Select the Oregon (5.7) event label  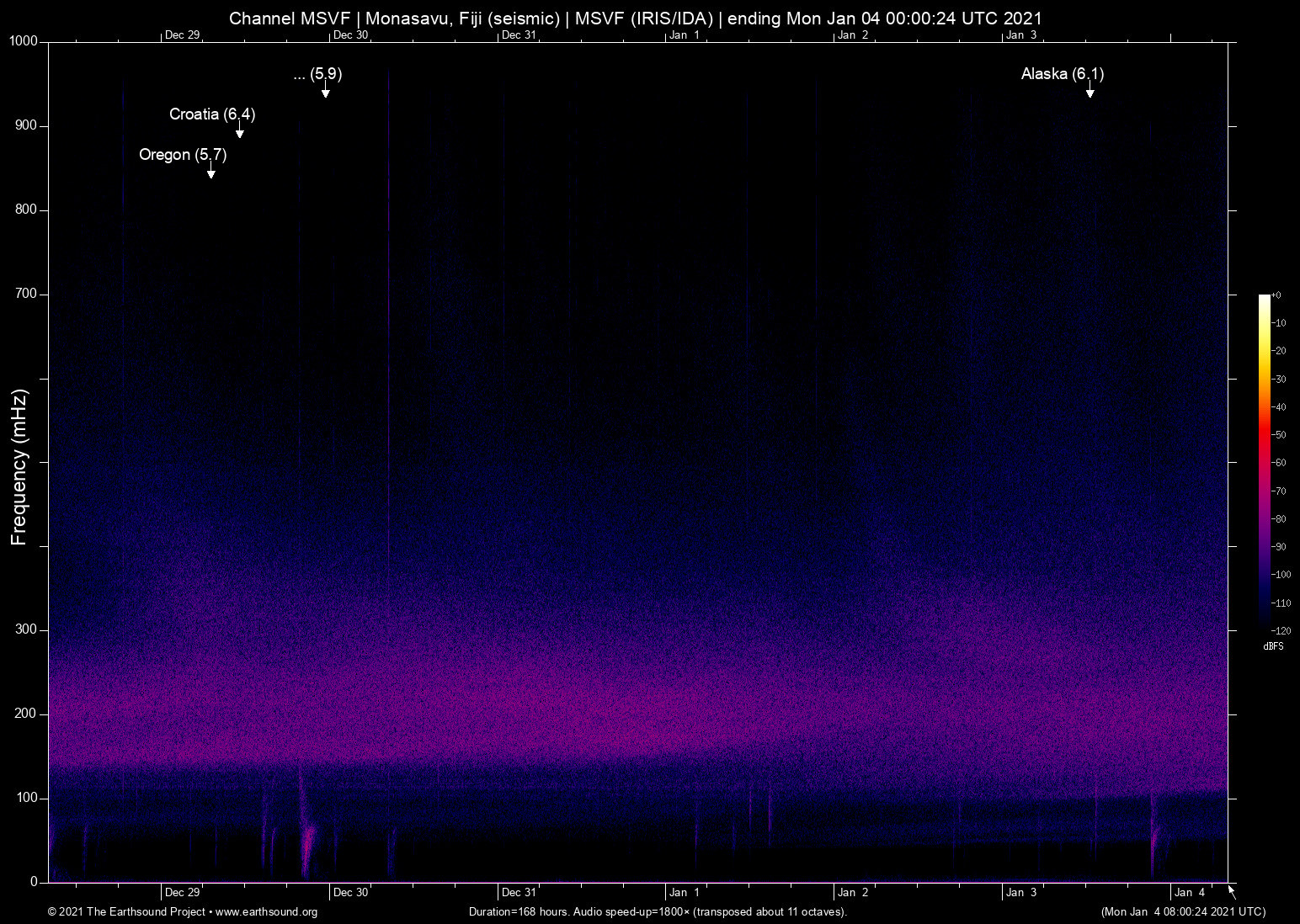(x=183, y=155)
